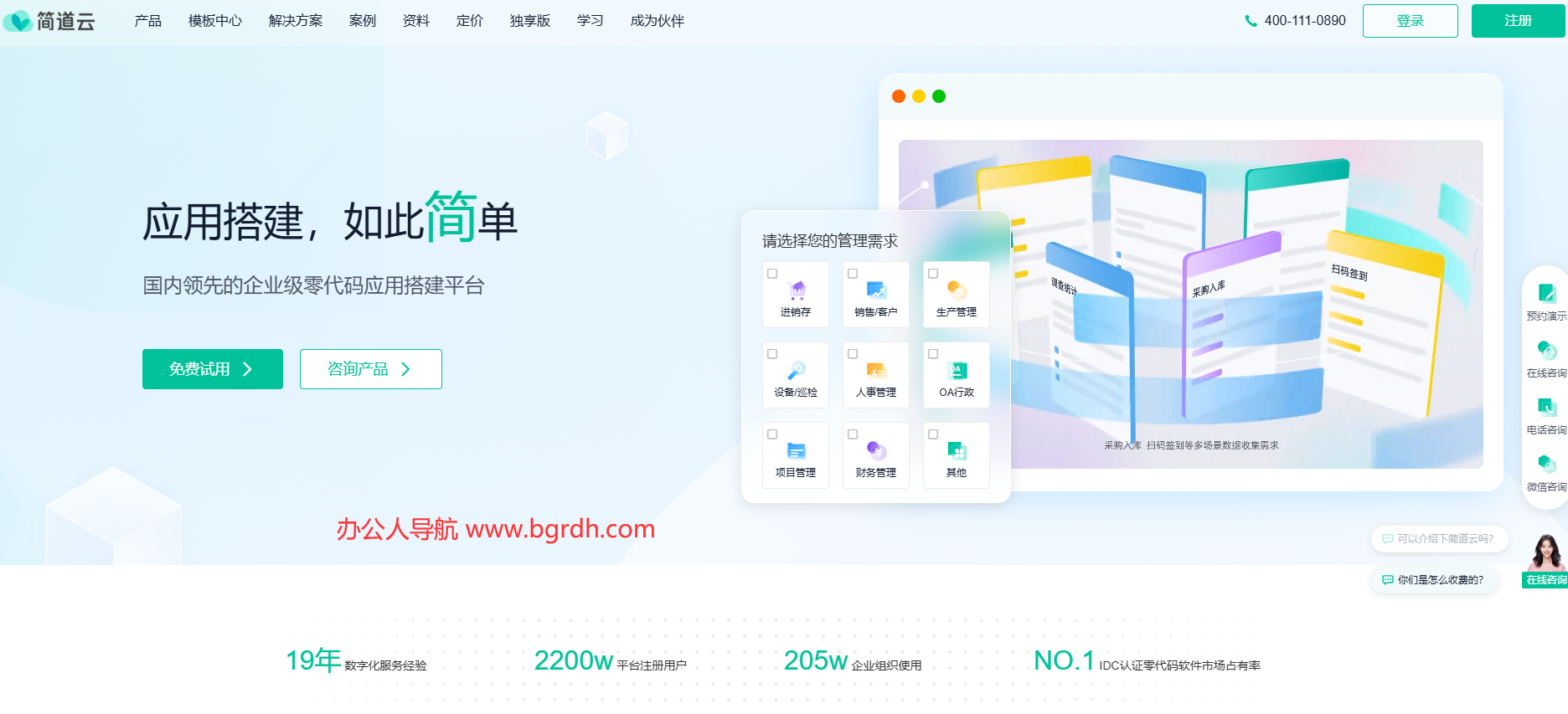Click the headline 应用搭建，如此简单

coord(330,218)
